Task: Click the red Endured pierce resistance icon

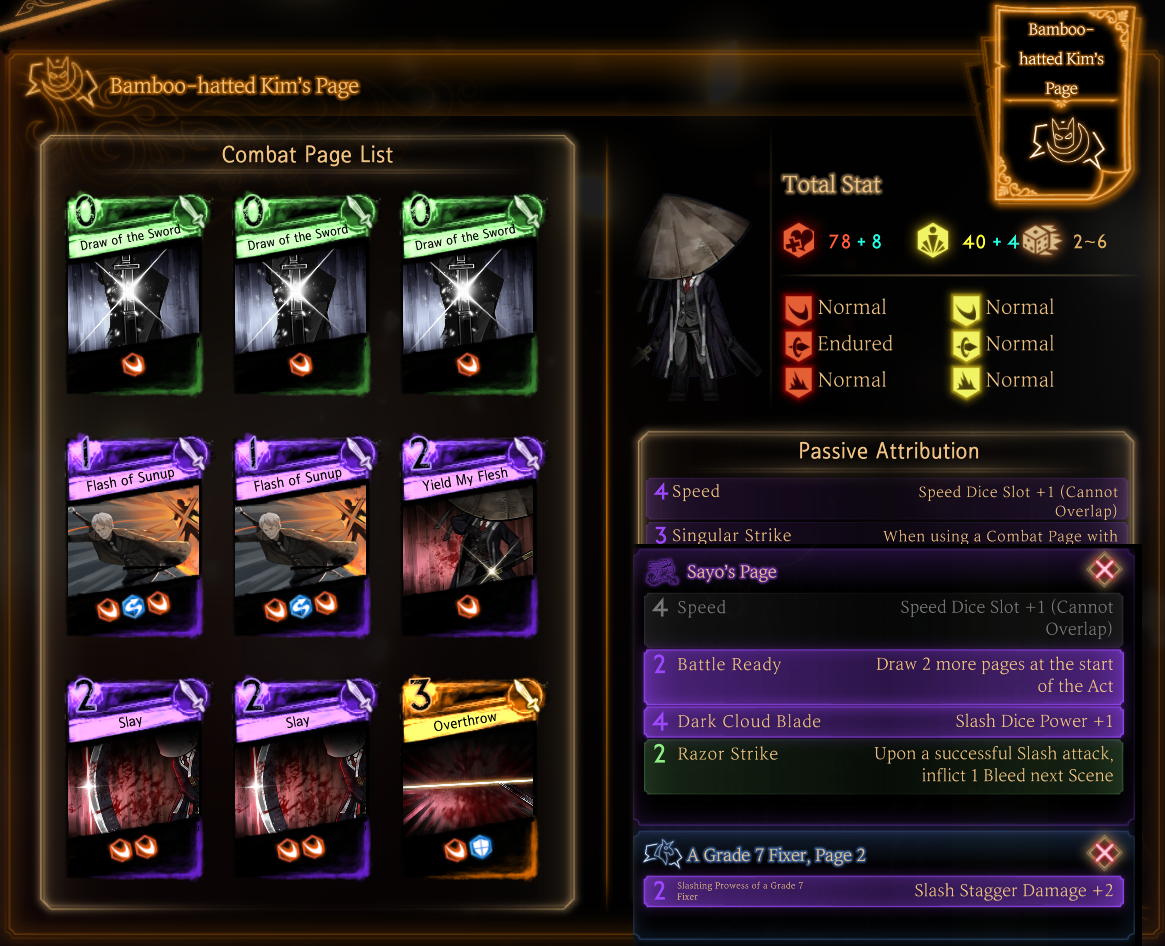Action: [799, 346]
